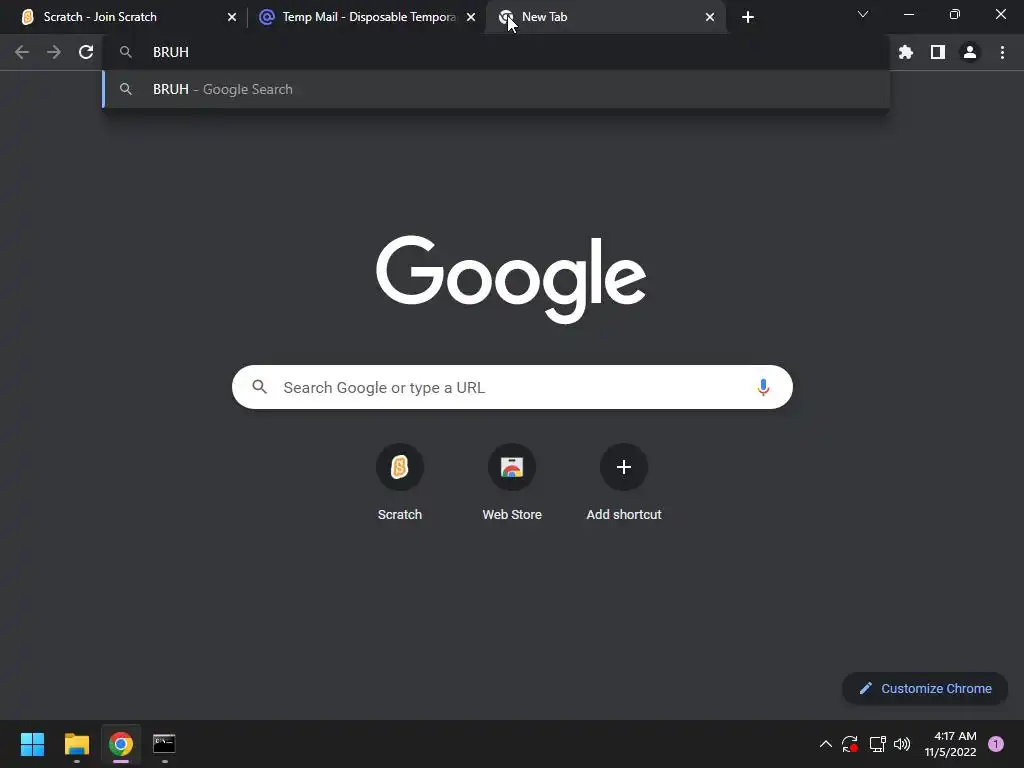1024x768 pixels.
Task: Click the Chrome taskbar icon
Action: point(121,744)
